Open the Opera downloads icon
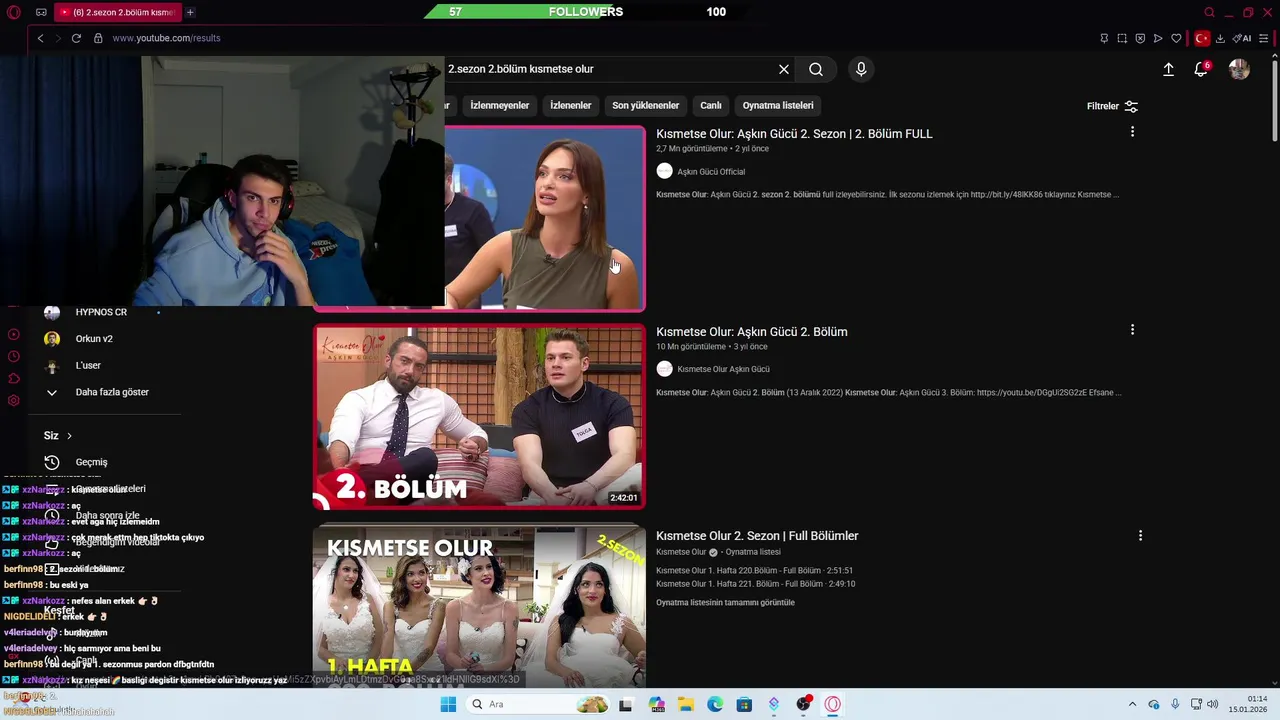This screenshot has height=720, width=1280. (x=1220, y=38)
